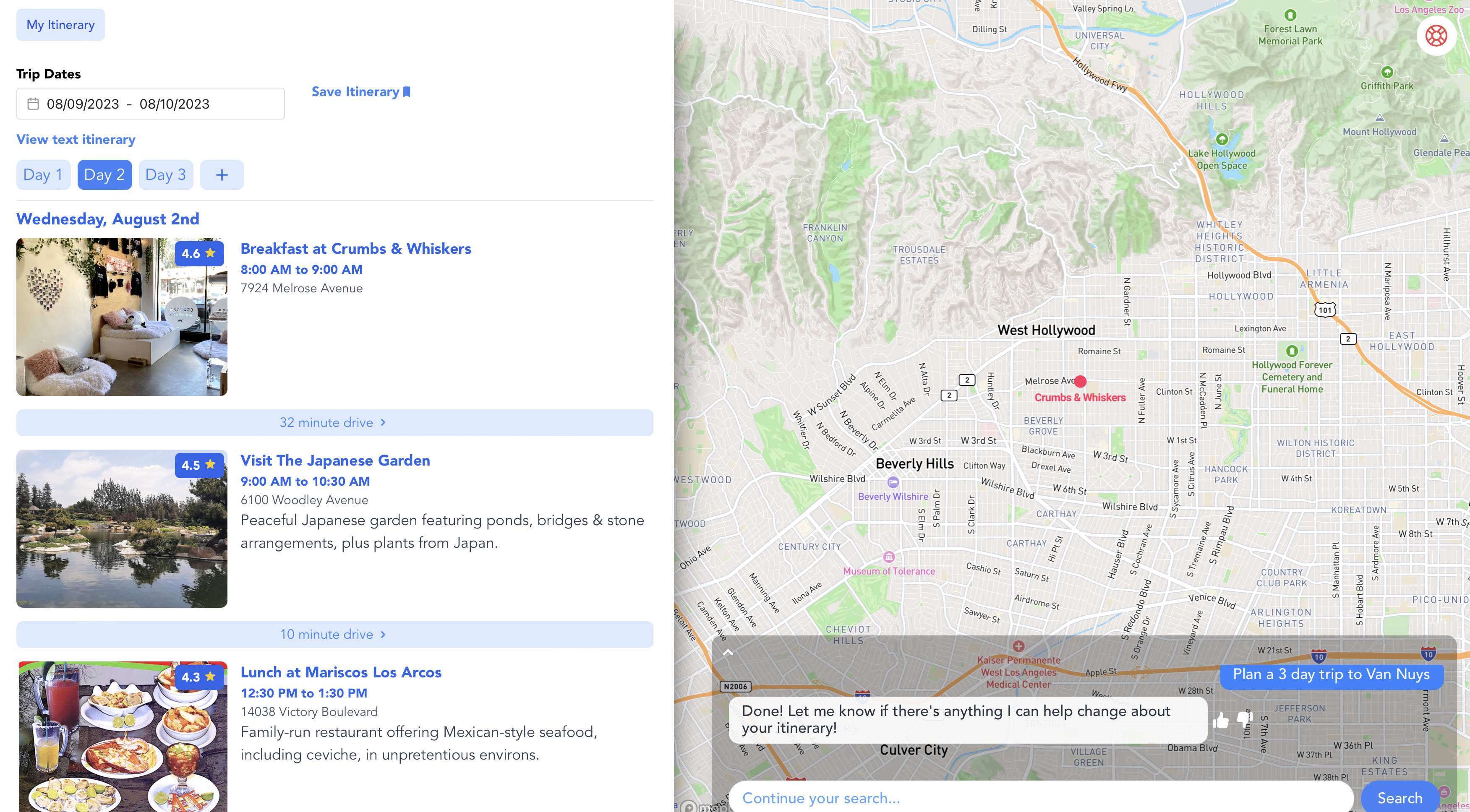Screen dimensions: 1470x812
Task: Click the Griffith Park green marker
Action: coord(1386,73)
